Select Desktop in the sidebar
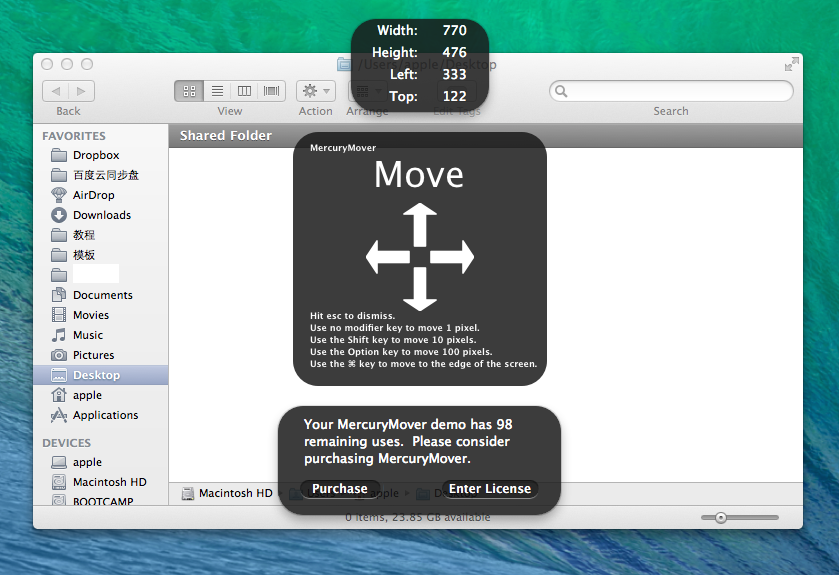The image size is (839, 575). (101, 375)
